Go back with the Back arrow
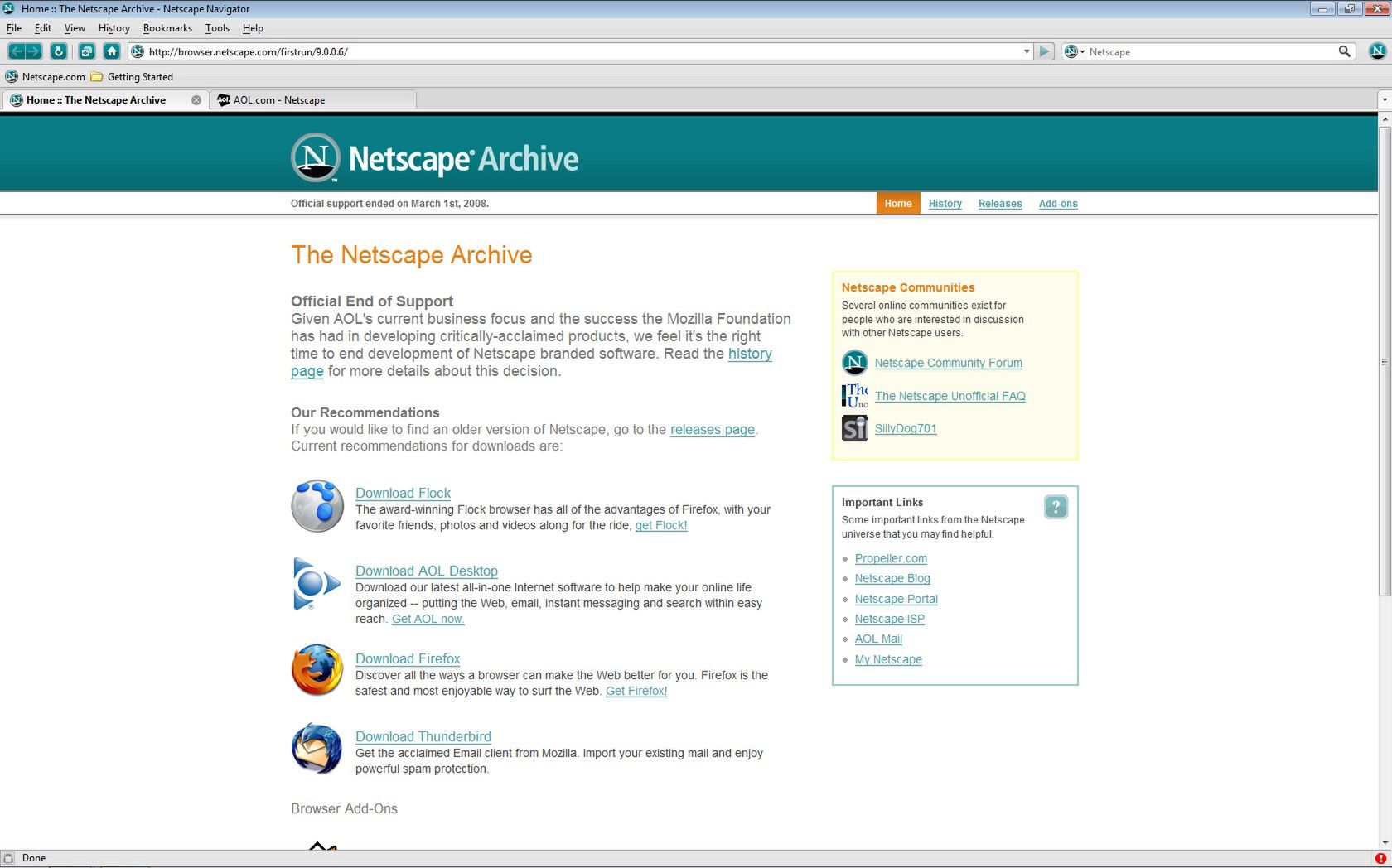This screenshot has height=868, width=1392. 16,51
